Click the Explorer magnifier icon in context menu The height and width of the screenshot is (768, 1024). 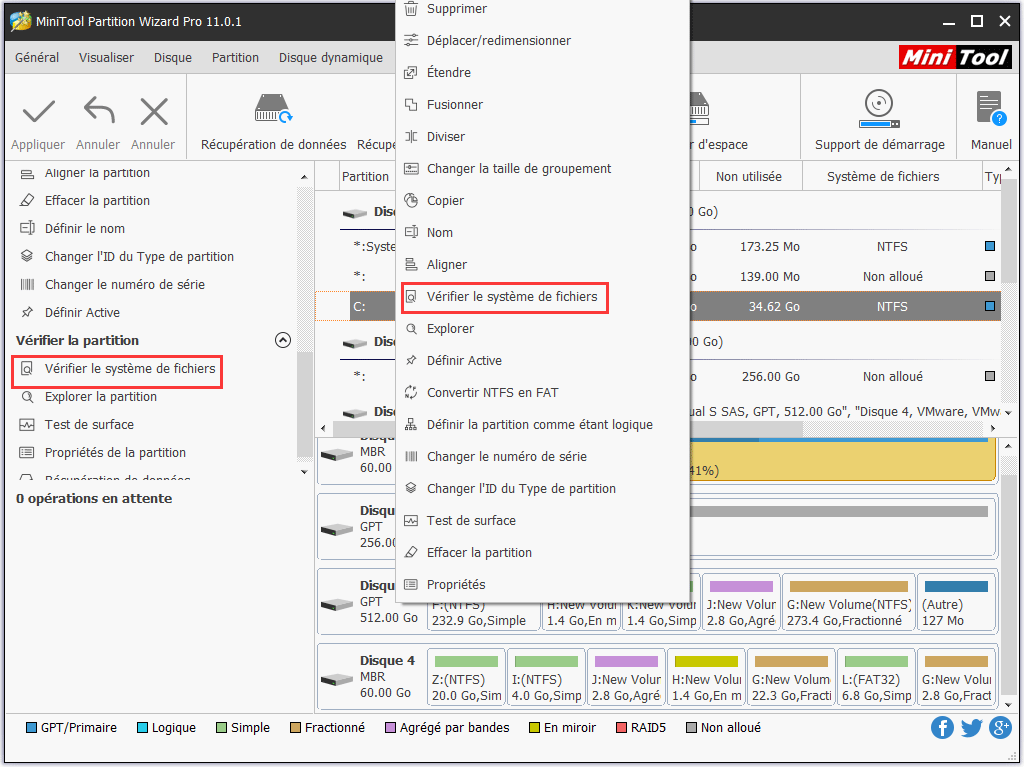[411, 328]
